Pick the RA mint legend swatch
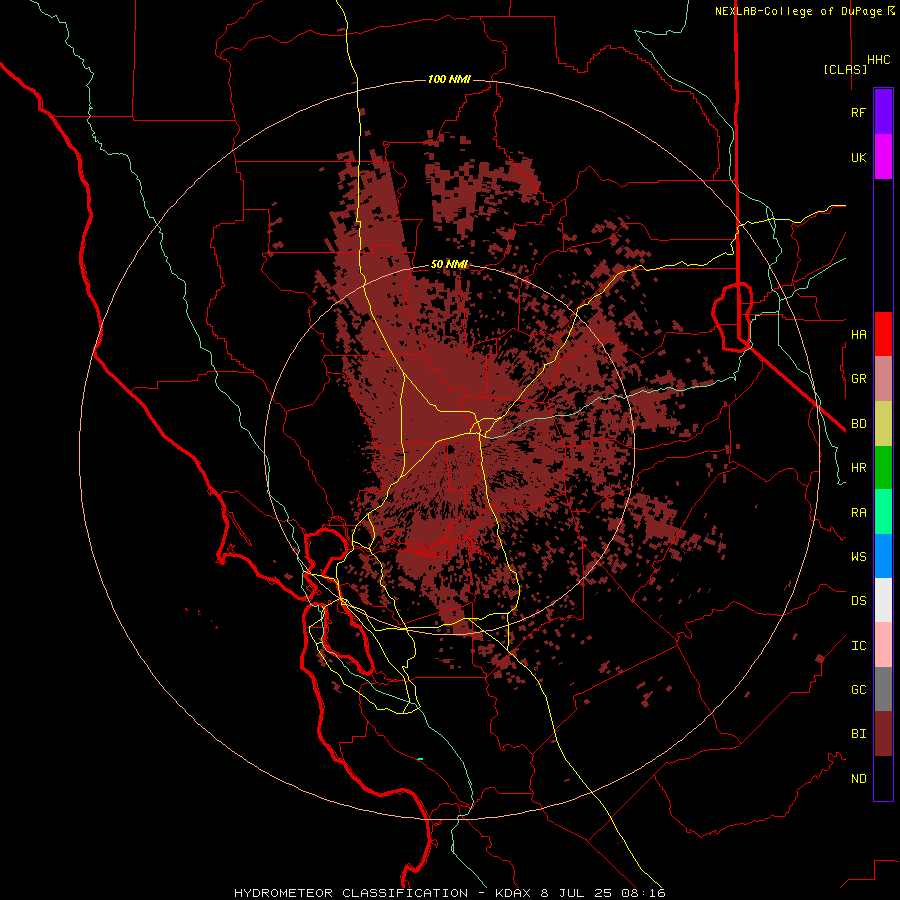This screenshot has width=900, height=900. pyautogui.click(x=883, y=512)
